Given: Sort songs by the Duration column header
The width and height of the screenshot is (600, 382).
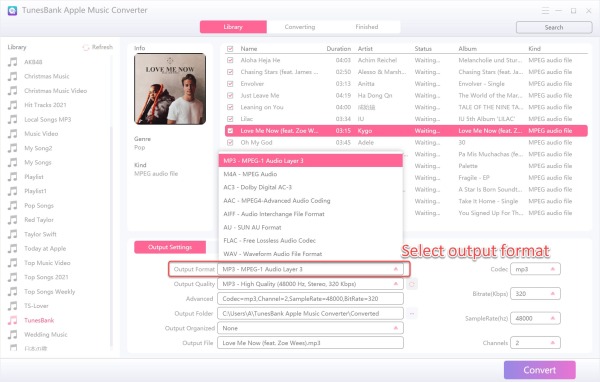Looking at the screenshot, I should coord(339,49).
